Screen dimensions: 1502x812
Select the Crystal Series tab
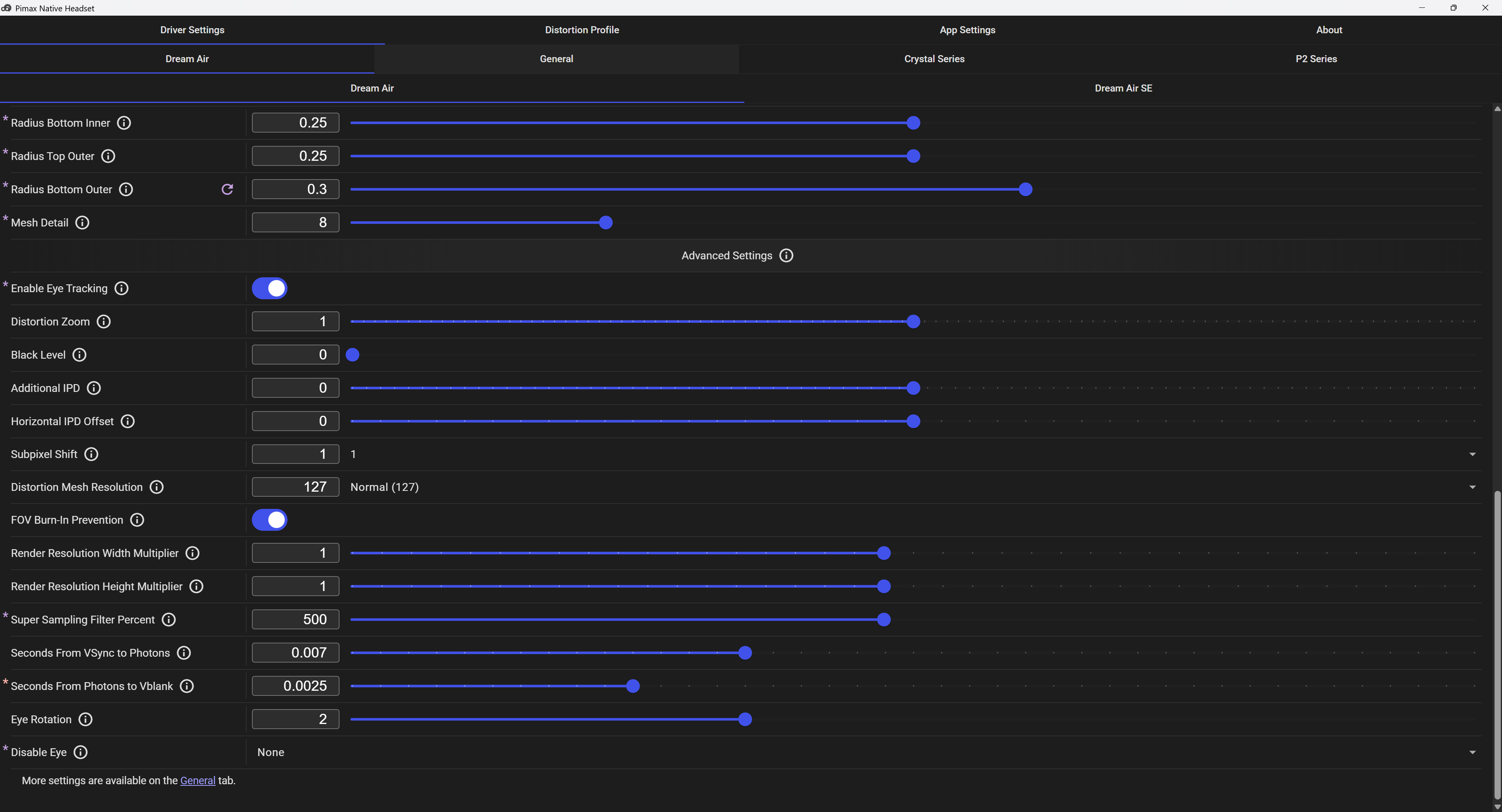coord(934,59)
